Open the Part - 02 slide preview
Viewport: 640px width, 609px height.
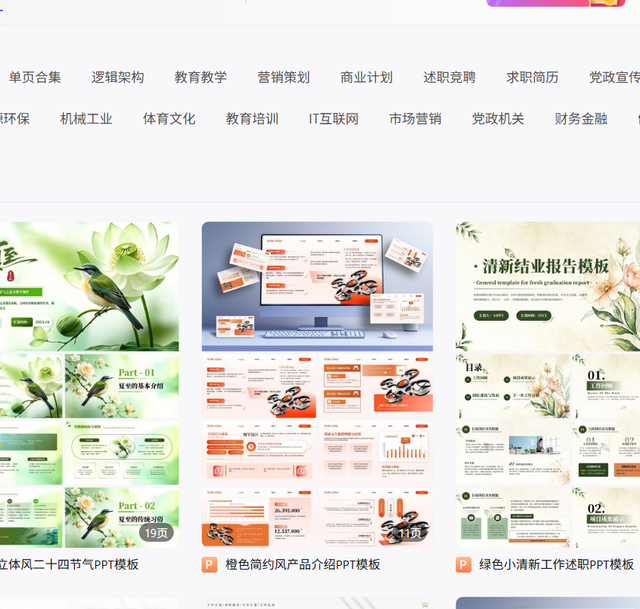(122, 518)
